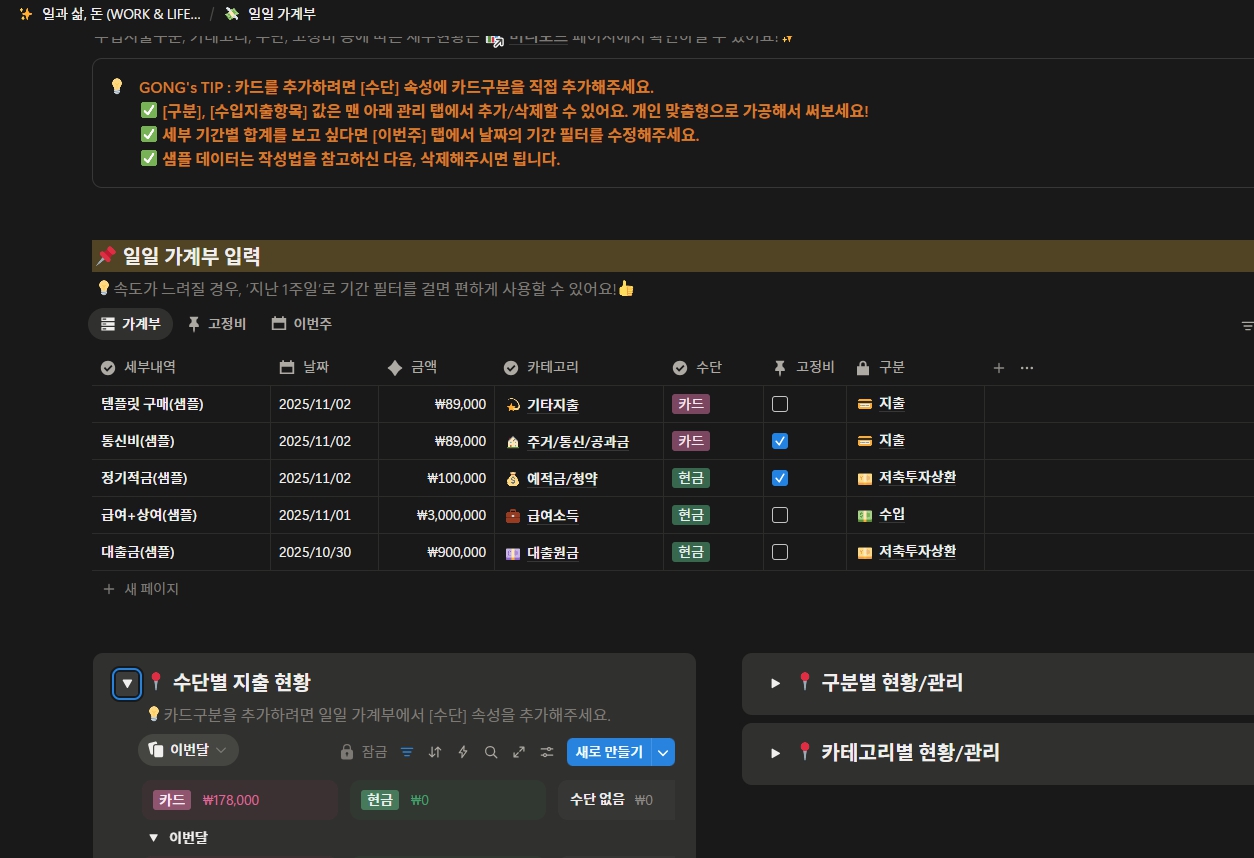The image size is (1254, 858).
Task: Click the ₩3,000,000 amount cell
Action: point(437,515)
